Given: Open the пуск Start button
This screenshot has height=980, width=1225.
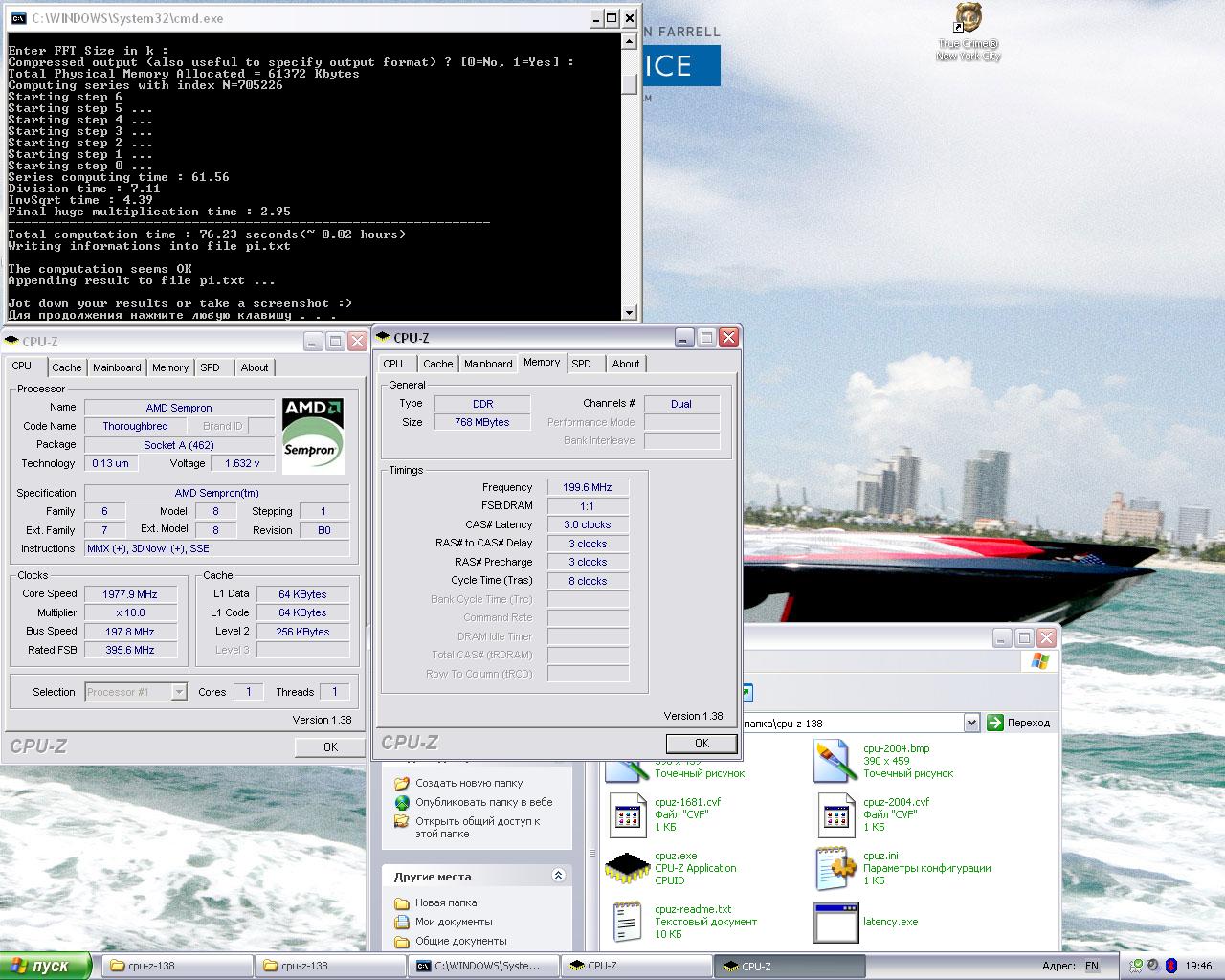Looking at the screenshot, I should pos(45,966).
